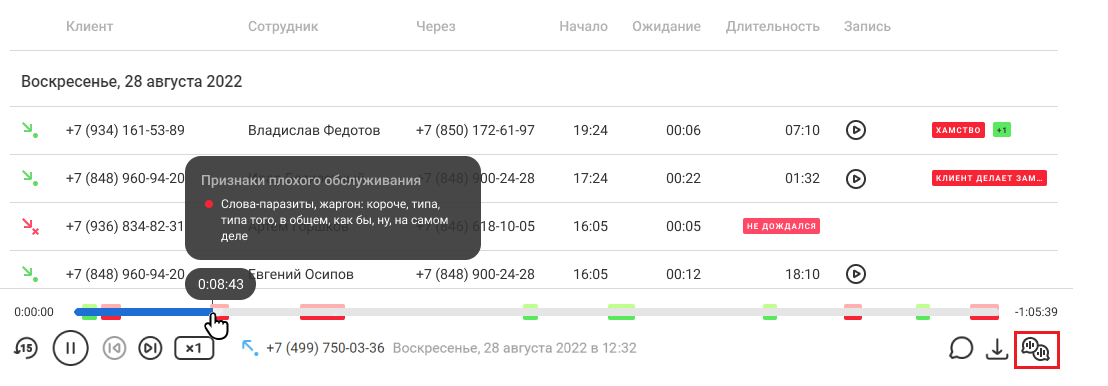Viewport: 1108px width, 386px height.
Task: Open the КЛИЕНТ ДЕЛАЕТ ЗАМ... tag
Action: pyautogui.click(x=989, y=178)
